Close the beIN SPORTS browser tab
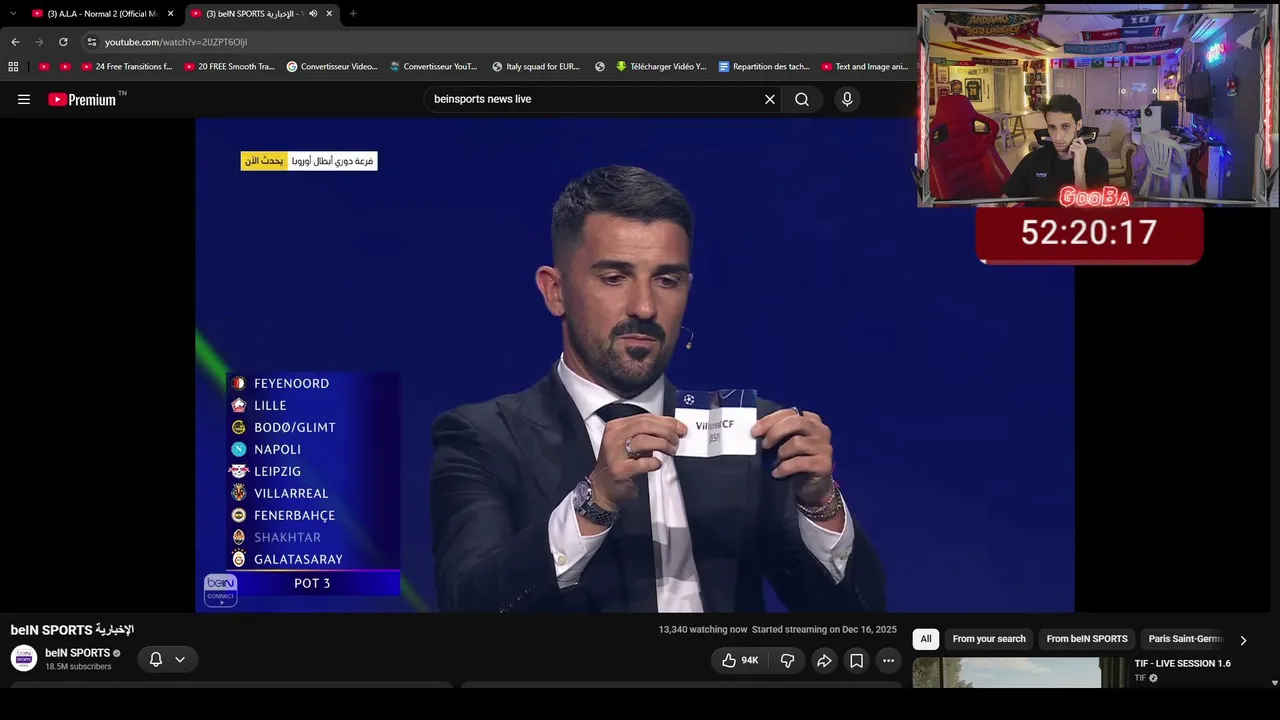 (x=329, y=14)
